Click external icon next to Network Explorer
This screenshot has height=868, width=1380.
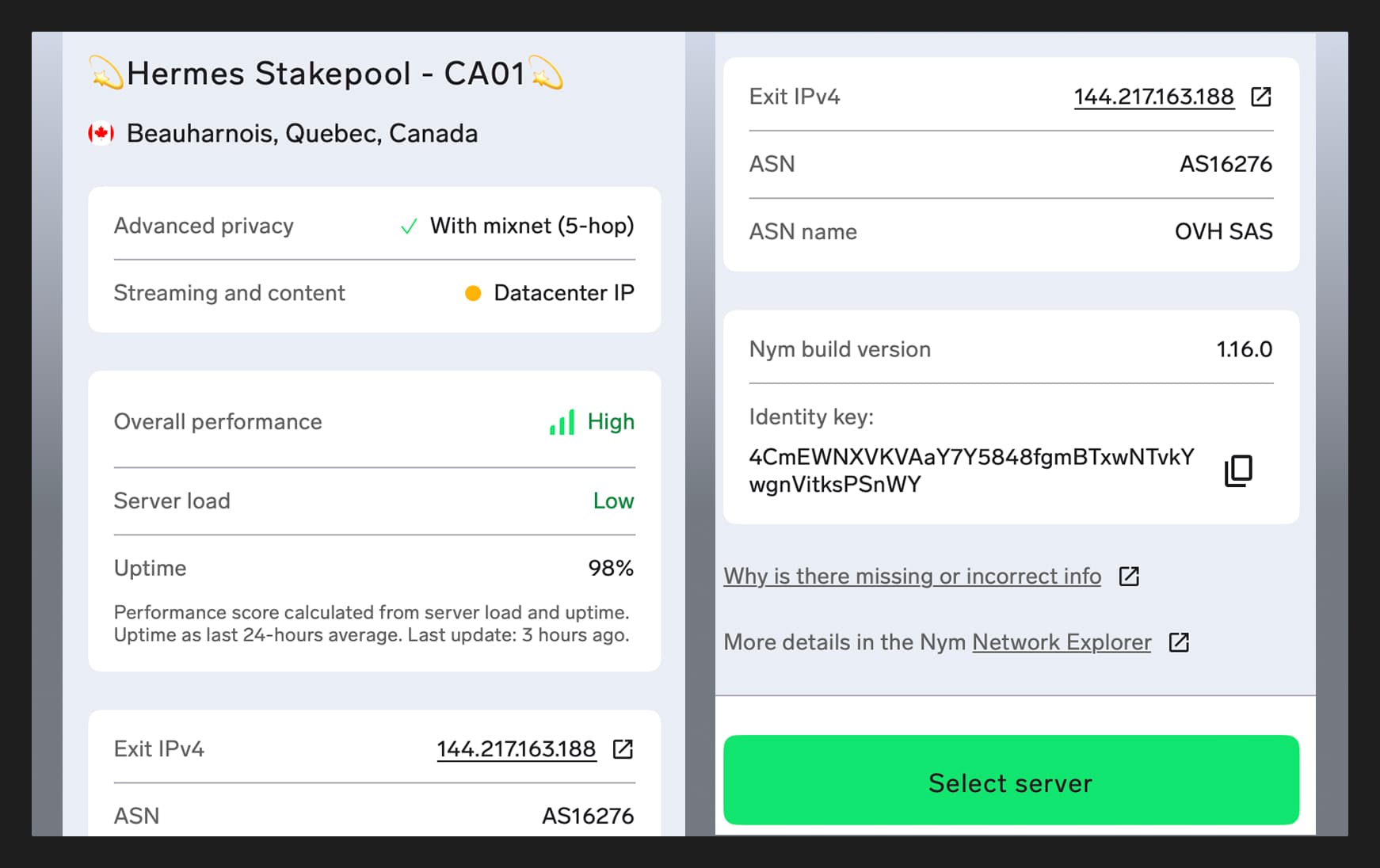[1179, 641]
